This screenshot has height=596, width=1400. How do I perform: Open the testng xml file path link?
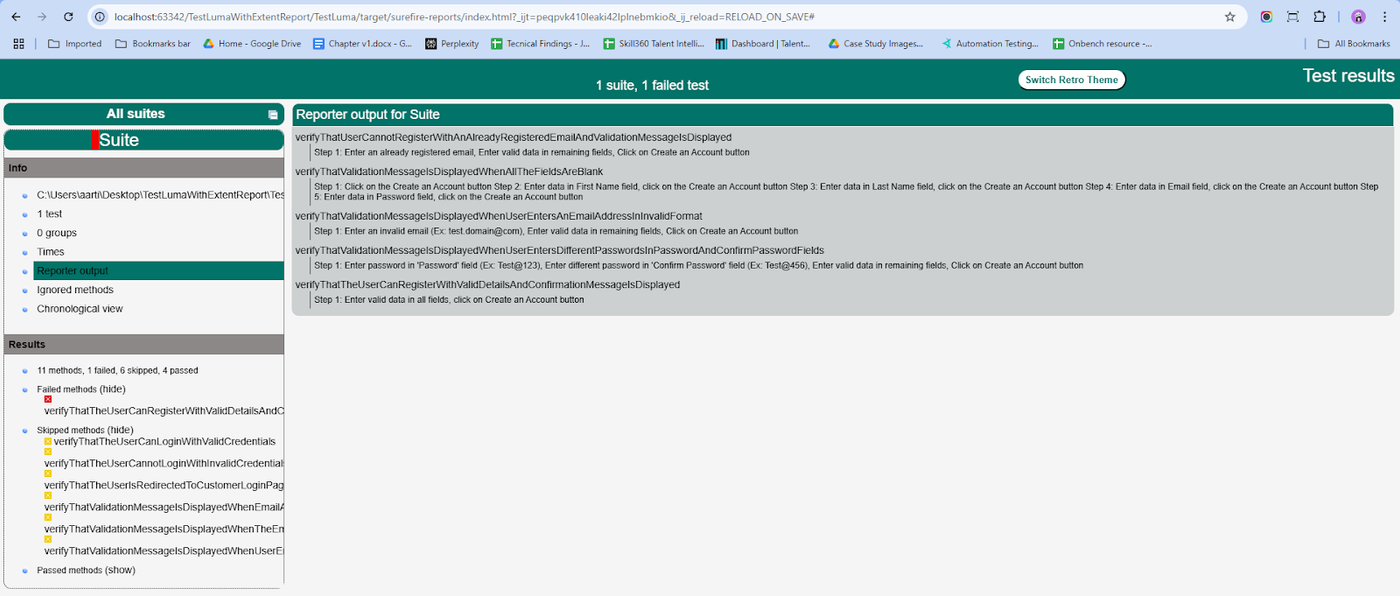(160, 195)
